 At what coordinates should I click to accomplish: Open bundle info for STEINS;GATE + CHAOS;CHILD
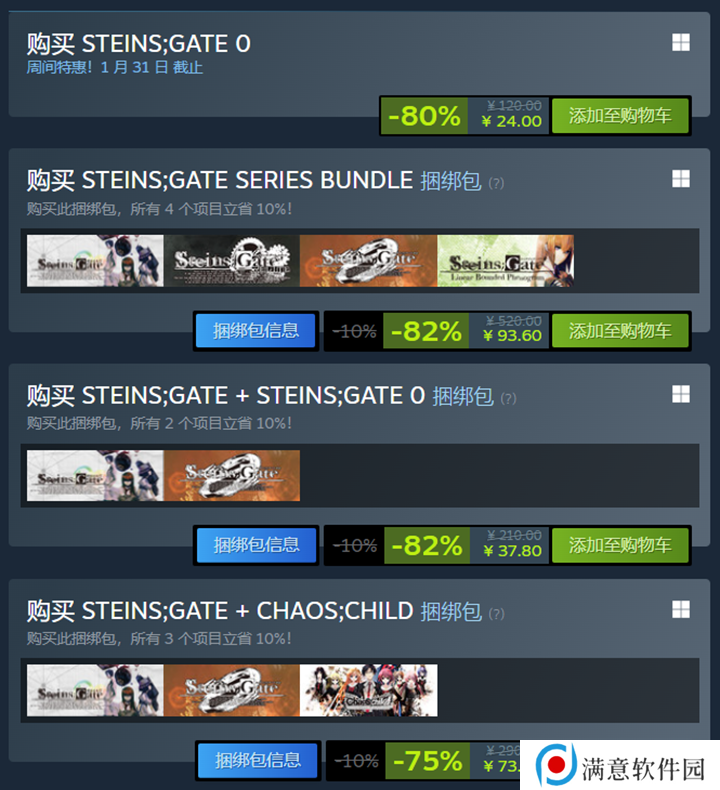[x=257, y=760]
